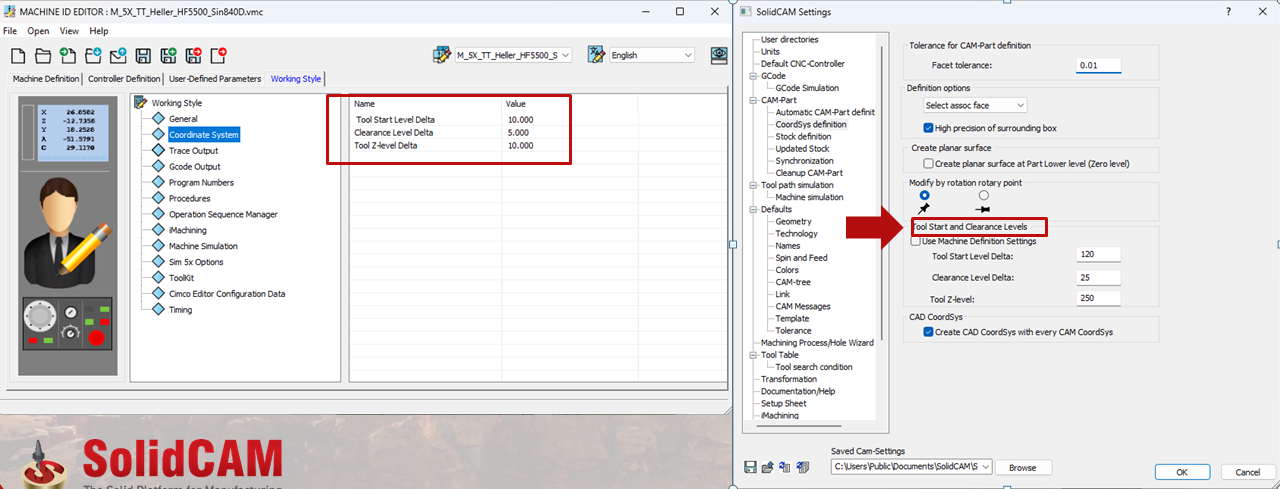
Task: Click the Tool Z-level Delta row name
Action: pyautogui.click(x=386, y=146)
